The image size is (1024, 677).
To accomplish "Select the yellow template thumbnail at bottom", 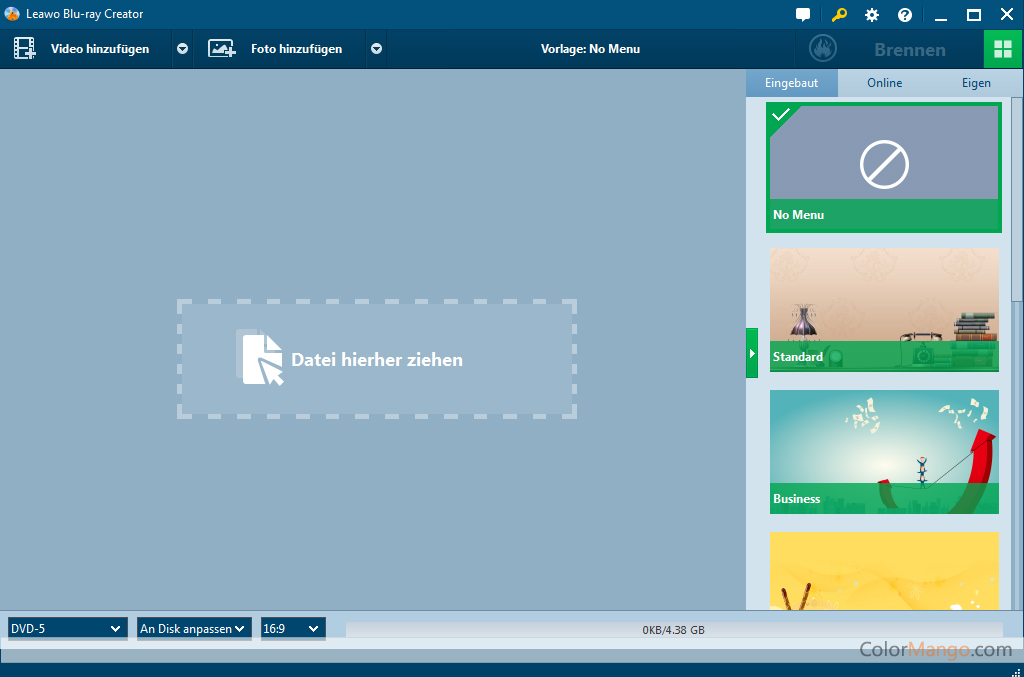I will (x=884, y=571).
